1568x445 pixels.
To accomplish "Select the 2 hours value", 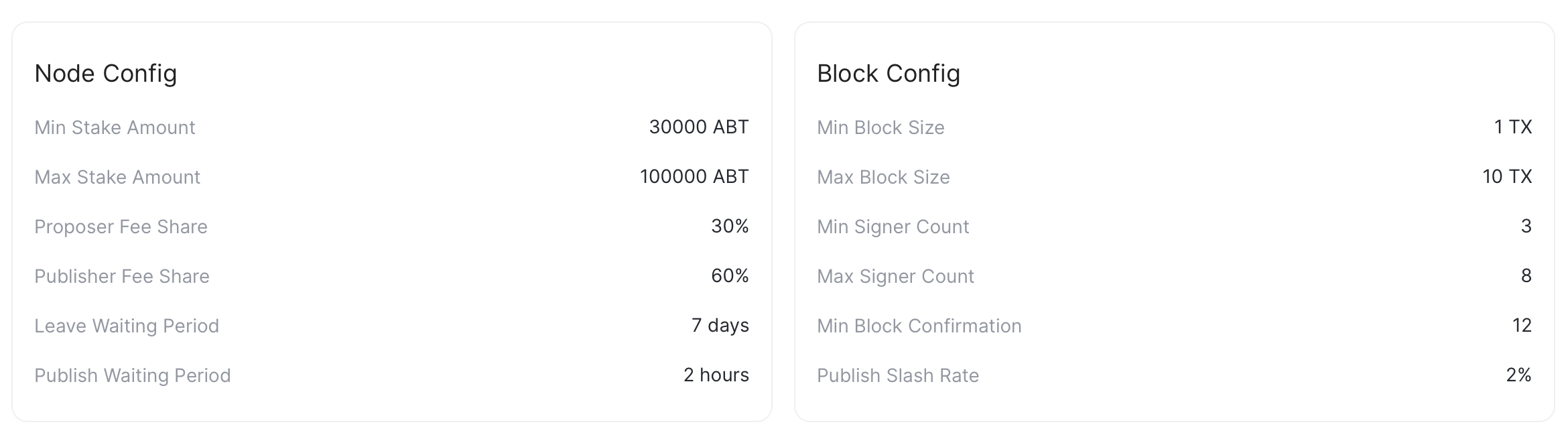I will [716, 375].
